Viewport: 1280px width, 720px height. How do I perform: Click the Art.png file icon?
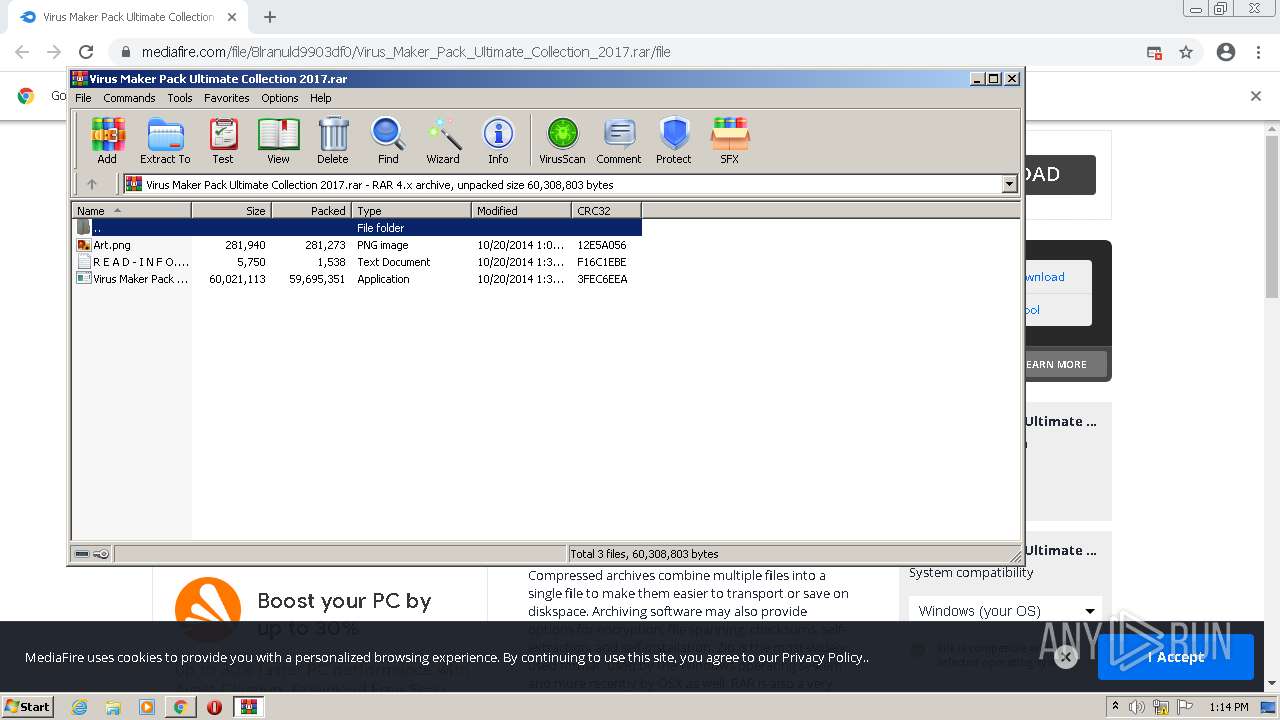point(84,245)
